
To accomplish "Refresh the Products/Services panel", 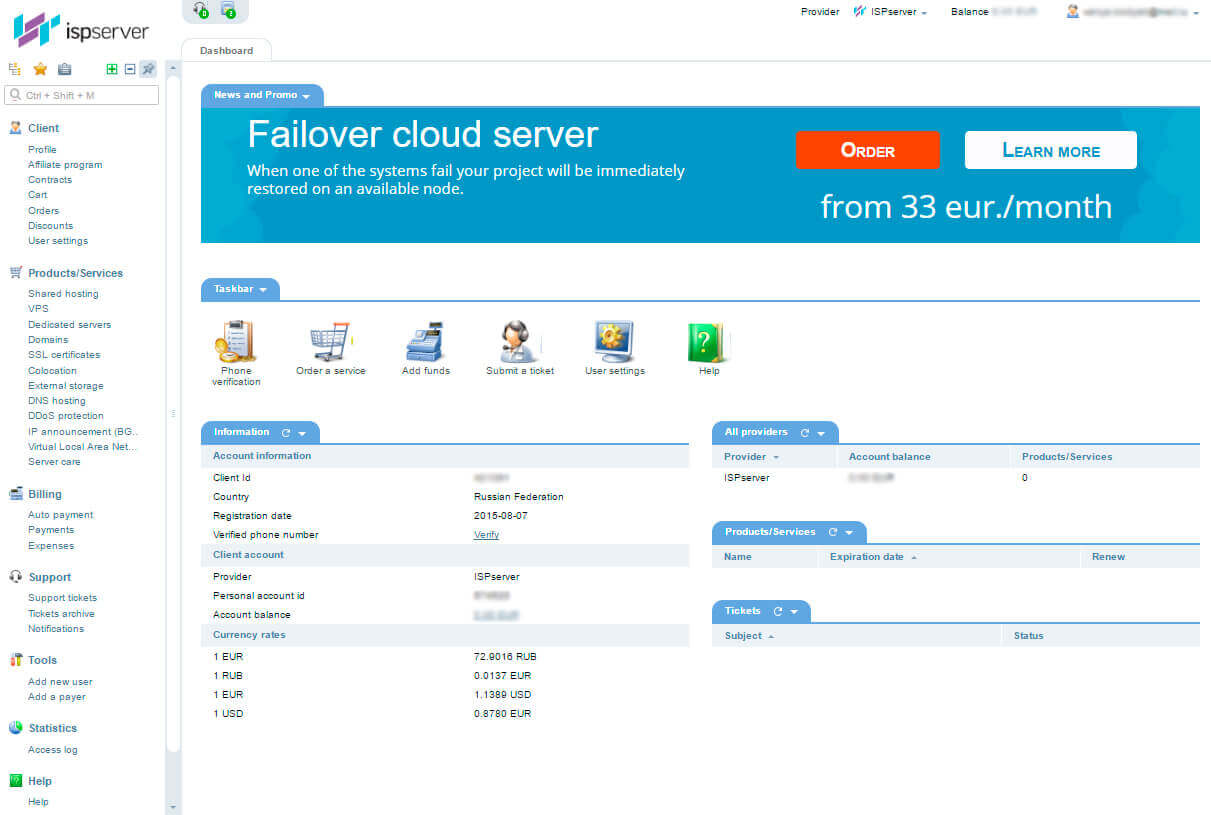I will point(832,532).
